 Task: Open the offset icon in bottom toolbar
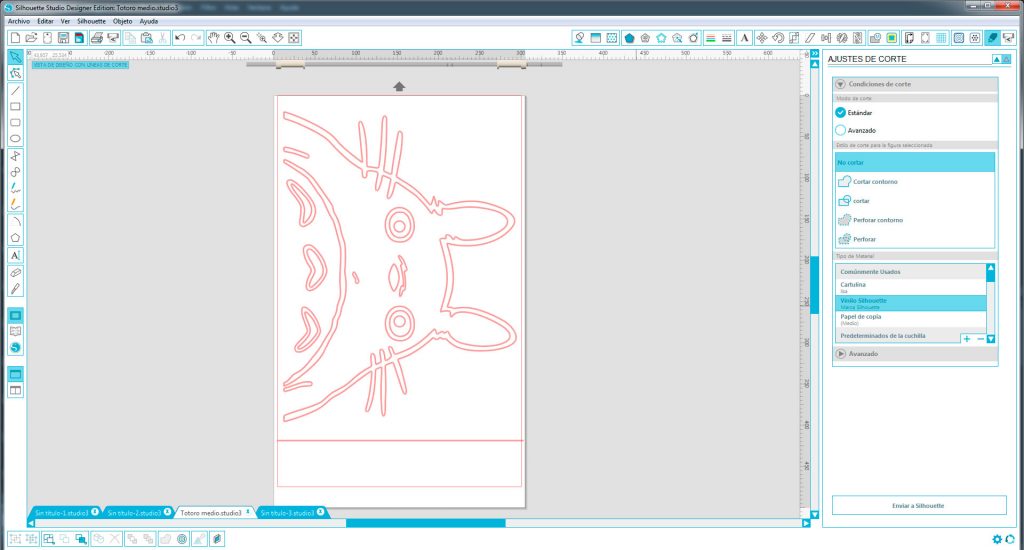[182, 539]
